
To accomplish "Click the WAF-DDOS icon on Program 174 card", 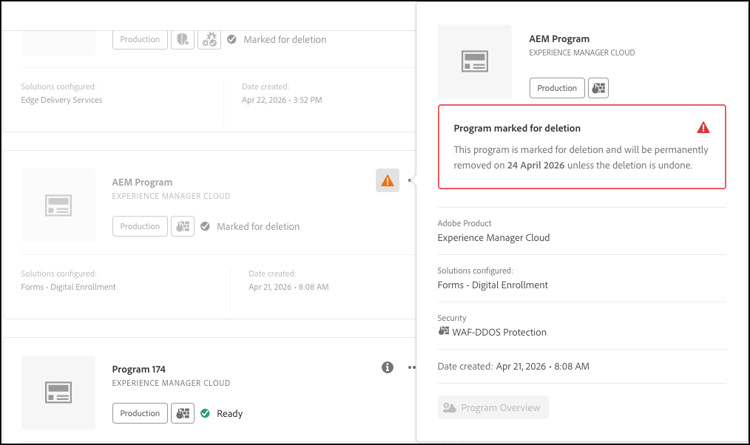I will coord(183,413).
